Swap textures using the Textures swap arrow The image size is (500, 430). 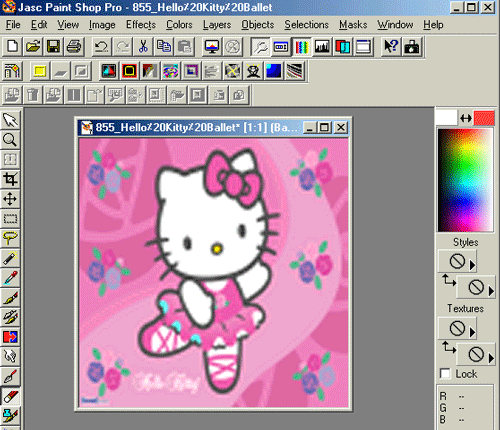coord(448,347)
